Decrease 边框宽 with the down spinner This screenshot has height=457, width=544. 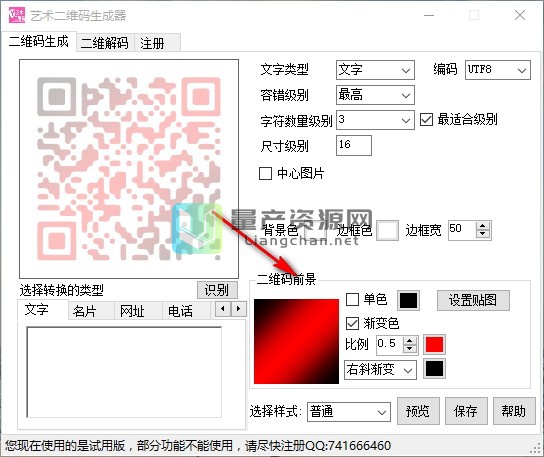[483, 234]
